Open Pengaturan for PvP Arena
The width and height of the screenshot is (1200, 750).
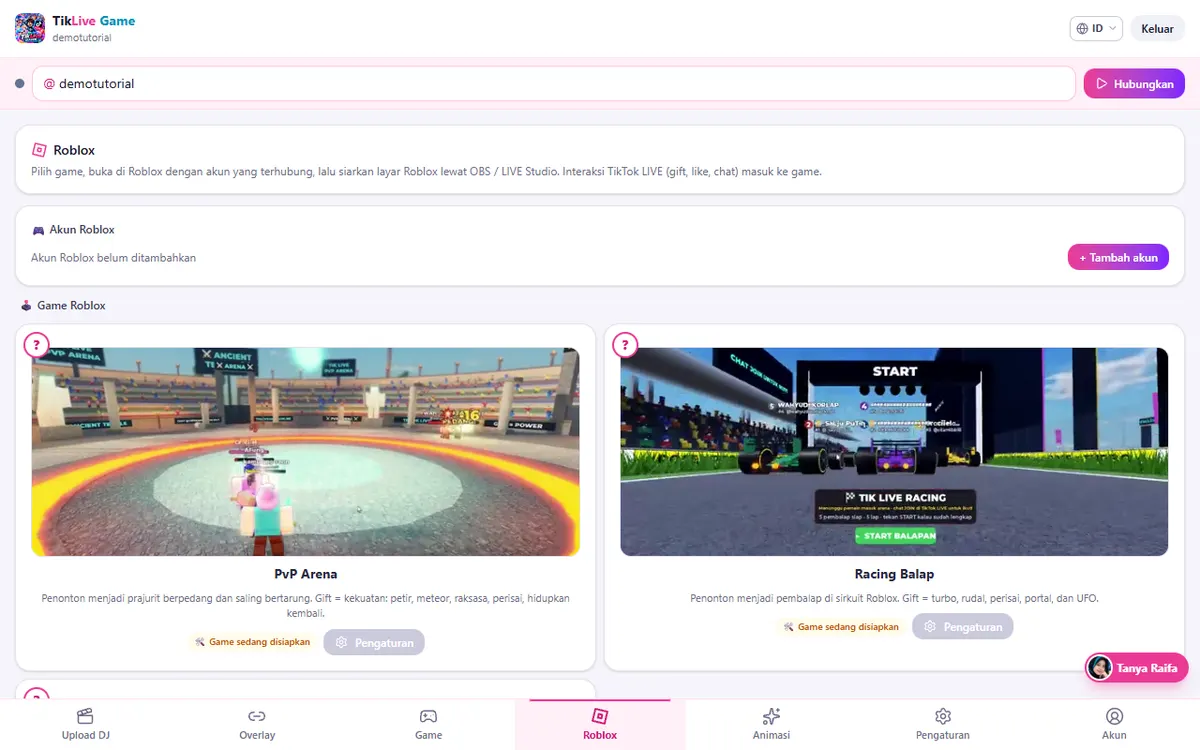[x=374, y=642]
